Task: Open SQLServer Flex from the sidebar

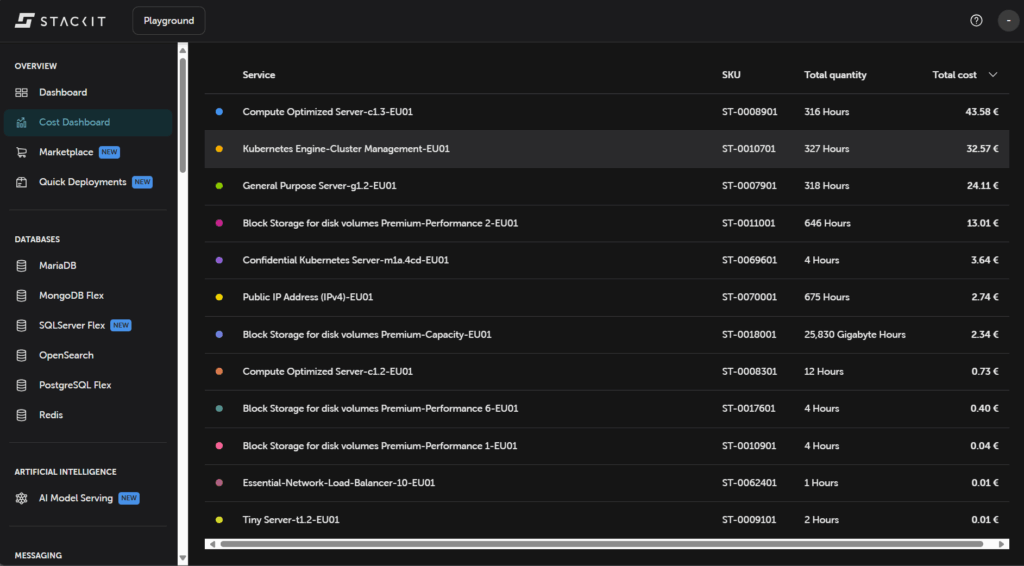Action: 72,325
